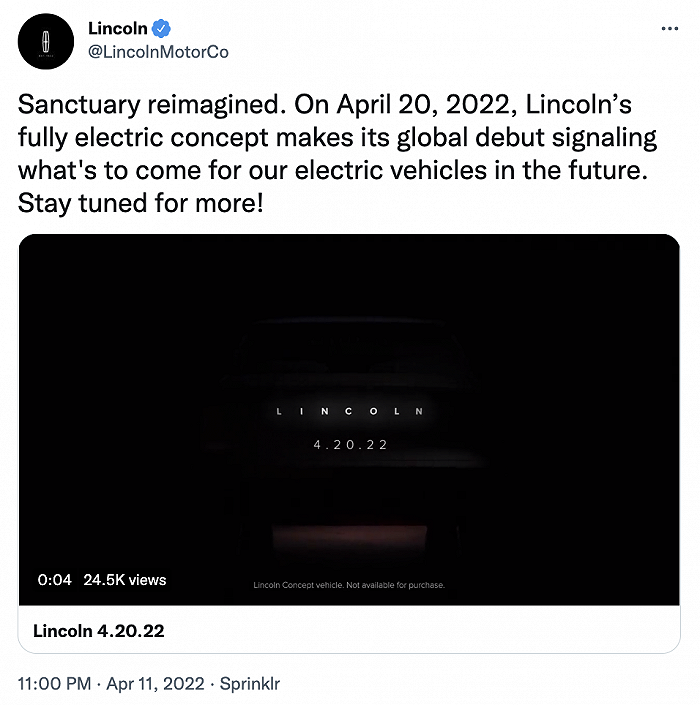Viewport: 700px width, 705px height.
Task: Click the 0:04 video duration label
Action: [x=54, y=580]
